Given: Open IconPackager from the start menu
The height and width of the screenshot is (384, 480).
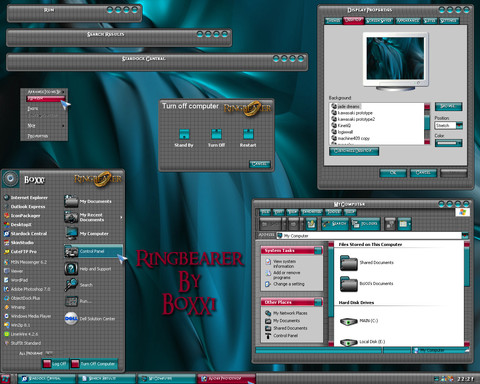Looking at the screenshot, I should click(x=22, y=216).
